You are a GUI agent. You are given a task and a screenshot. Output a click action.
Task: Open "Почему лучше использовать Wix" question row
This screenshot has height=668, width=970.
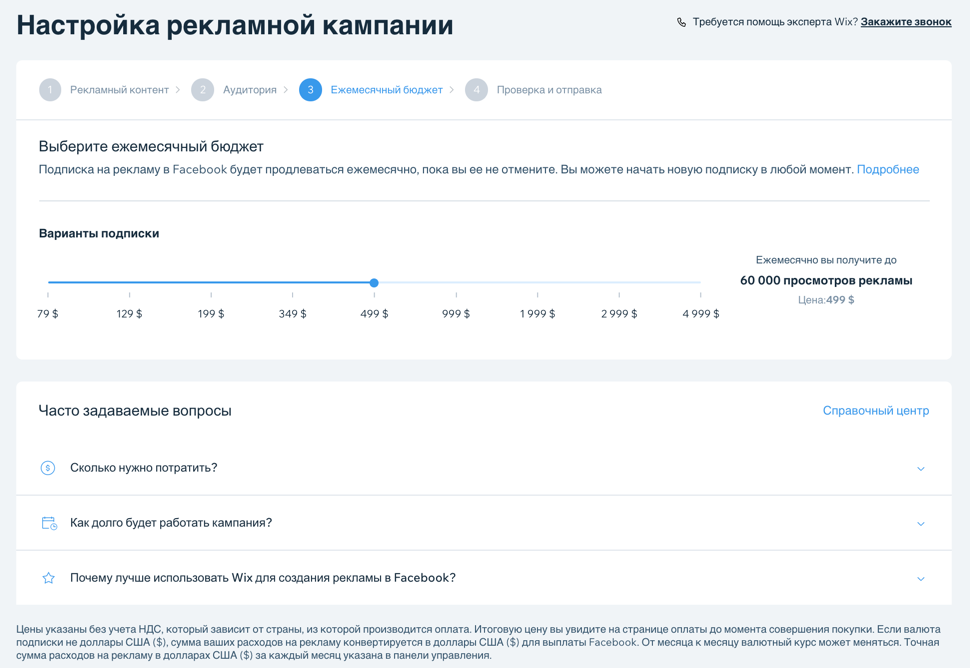484,578
